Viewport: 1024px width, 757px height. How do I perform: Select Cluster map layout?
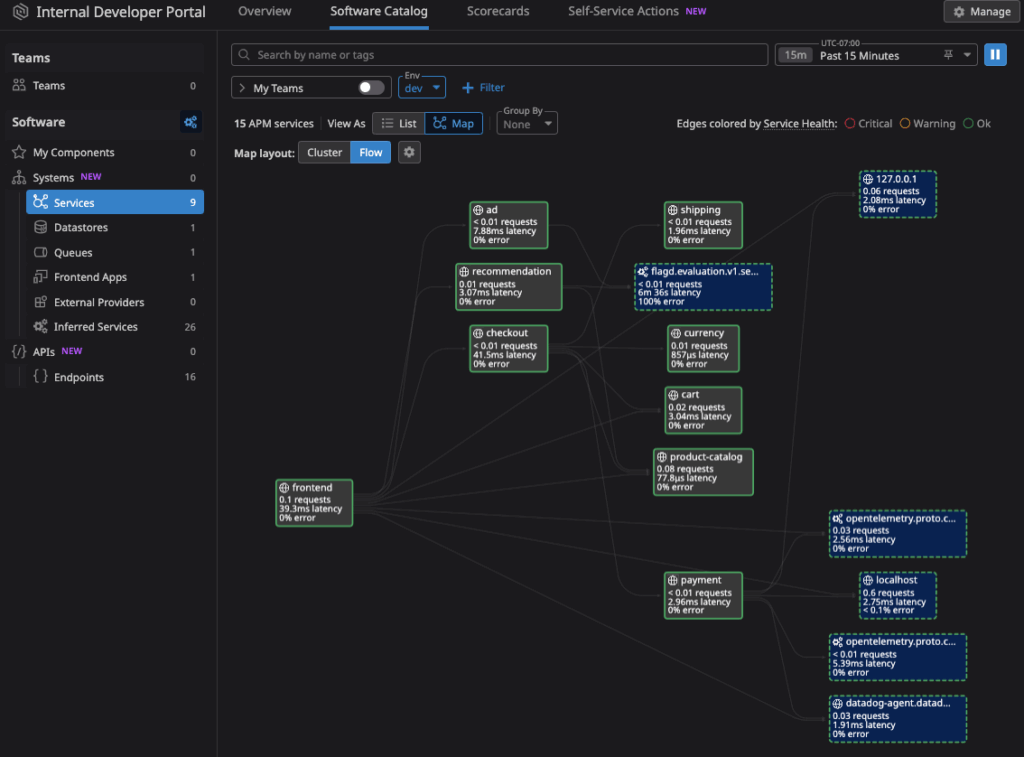click(324, 153)
